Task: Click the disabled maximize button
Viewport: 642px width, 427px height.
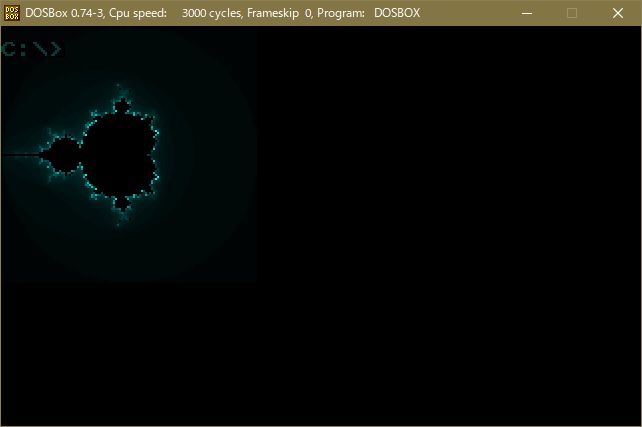Action: click(x=572, y=13)
